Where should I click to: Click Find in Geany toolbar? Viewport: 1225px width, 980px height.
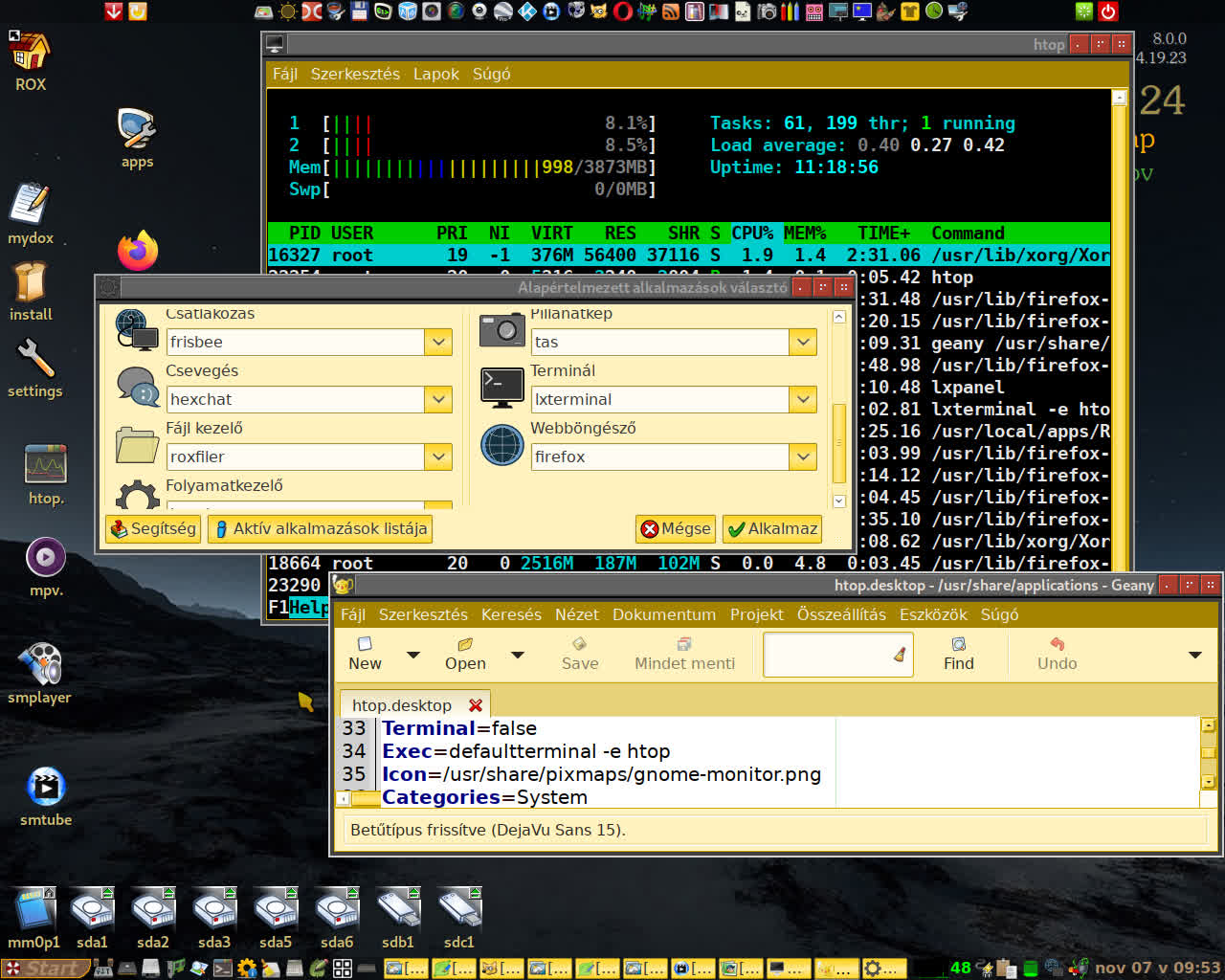(959, 655)
